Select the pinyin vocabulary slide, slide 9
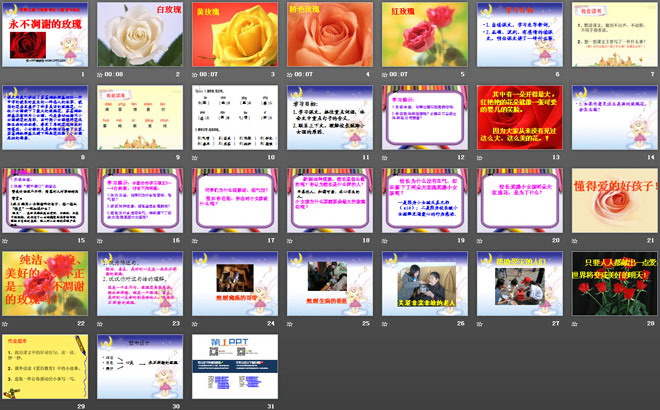 137,117
